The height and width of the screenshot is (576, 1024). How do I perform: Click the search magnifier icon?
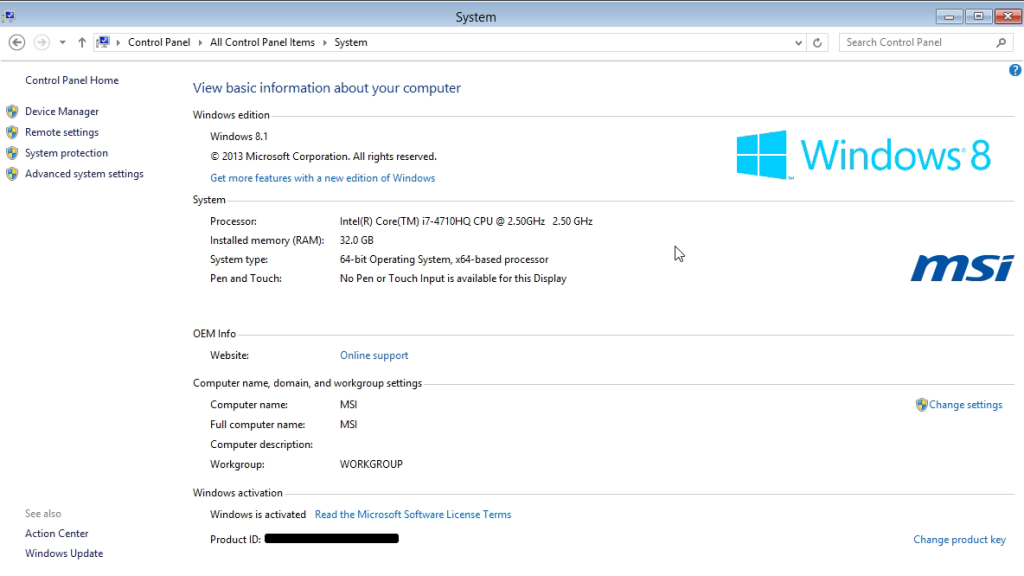[x=1000, y=42]
